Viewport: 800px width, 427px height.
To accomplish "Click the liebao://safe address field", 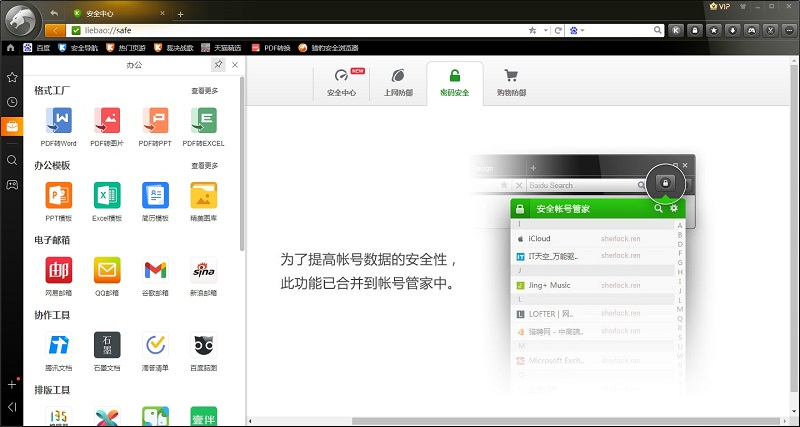I will 296,31.
